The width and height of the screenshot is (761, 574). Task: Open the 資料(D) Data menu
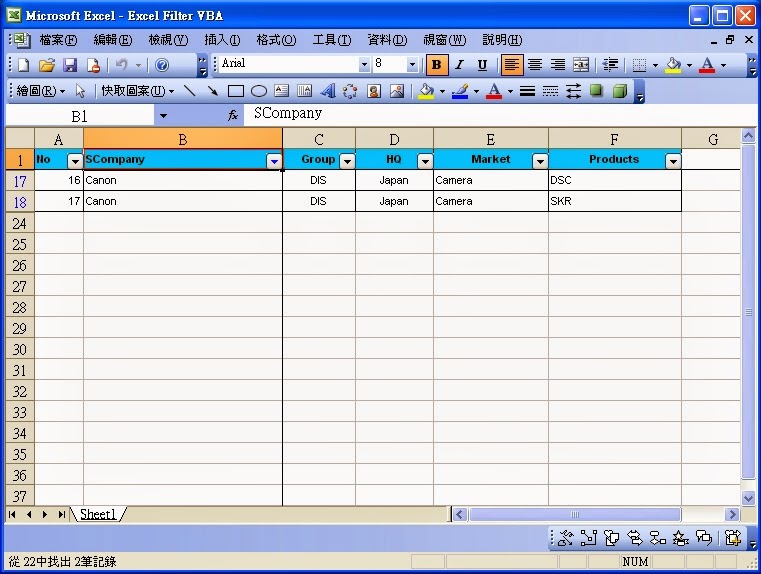click(387, 40)
